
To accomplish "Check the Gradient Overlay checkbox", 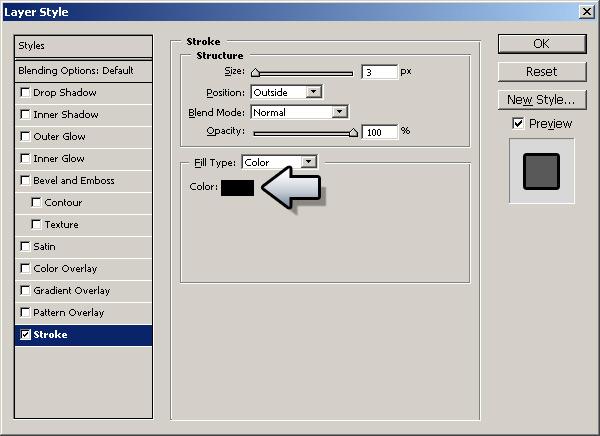I will [x=25, y=291].
